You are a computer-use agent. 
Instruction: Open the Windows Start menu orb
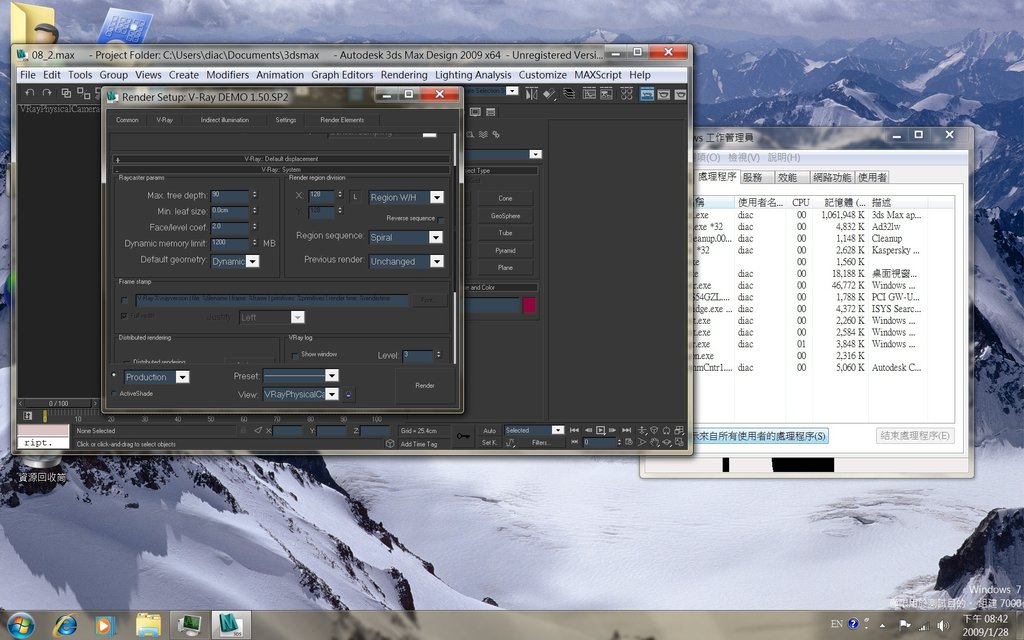pyautogui.click(x=20, y=625)
